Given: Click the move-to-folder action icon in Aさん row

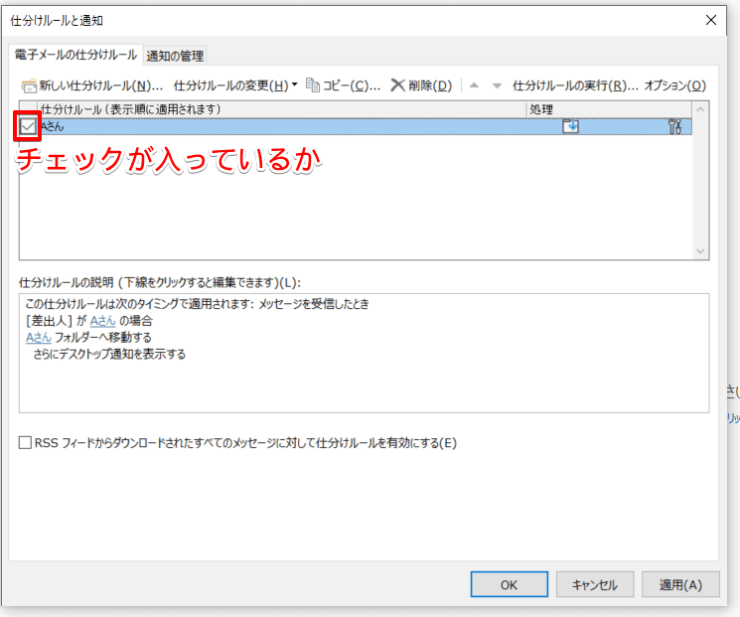Looking at the screenshot, I should click(571, 126).
